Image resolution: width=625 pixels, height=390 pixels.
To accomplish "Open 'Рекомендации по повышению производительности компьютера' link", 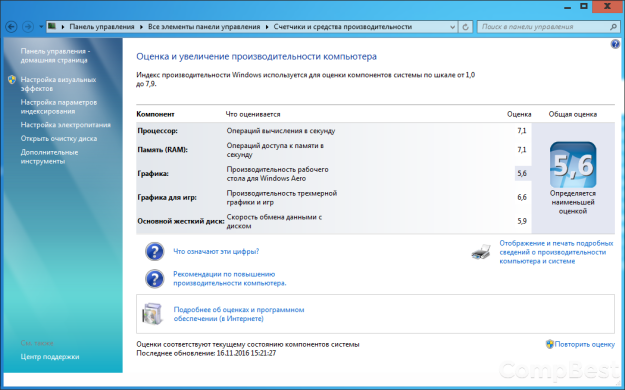I will pos(230,278).
